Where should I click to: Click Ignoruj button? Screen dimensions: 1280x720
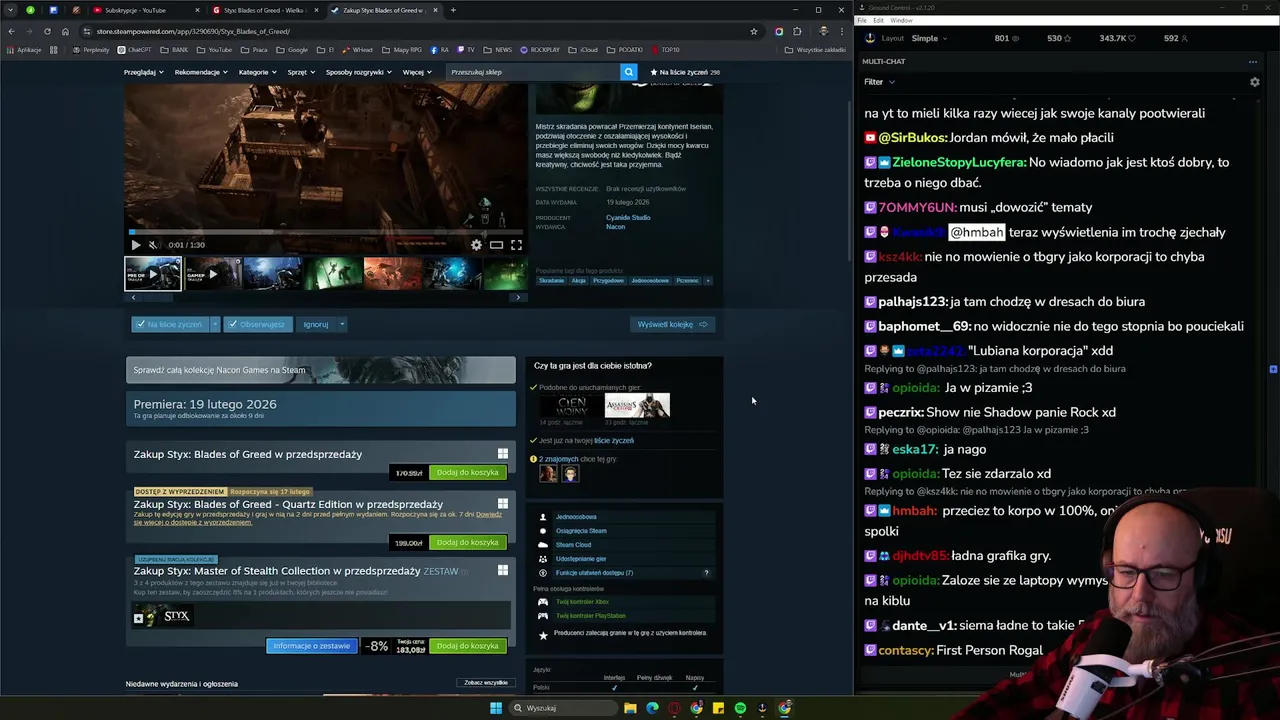pyautogui.click(x=316, y=324)
